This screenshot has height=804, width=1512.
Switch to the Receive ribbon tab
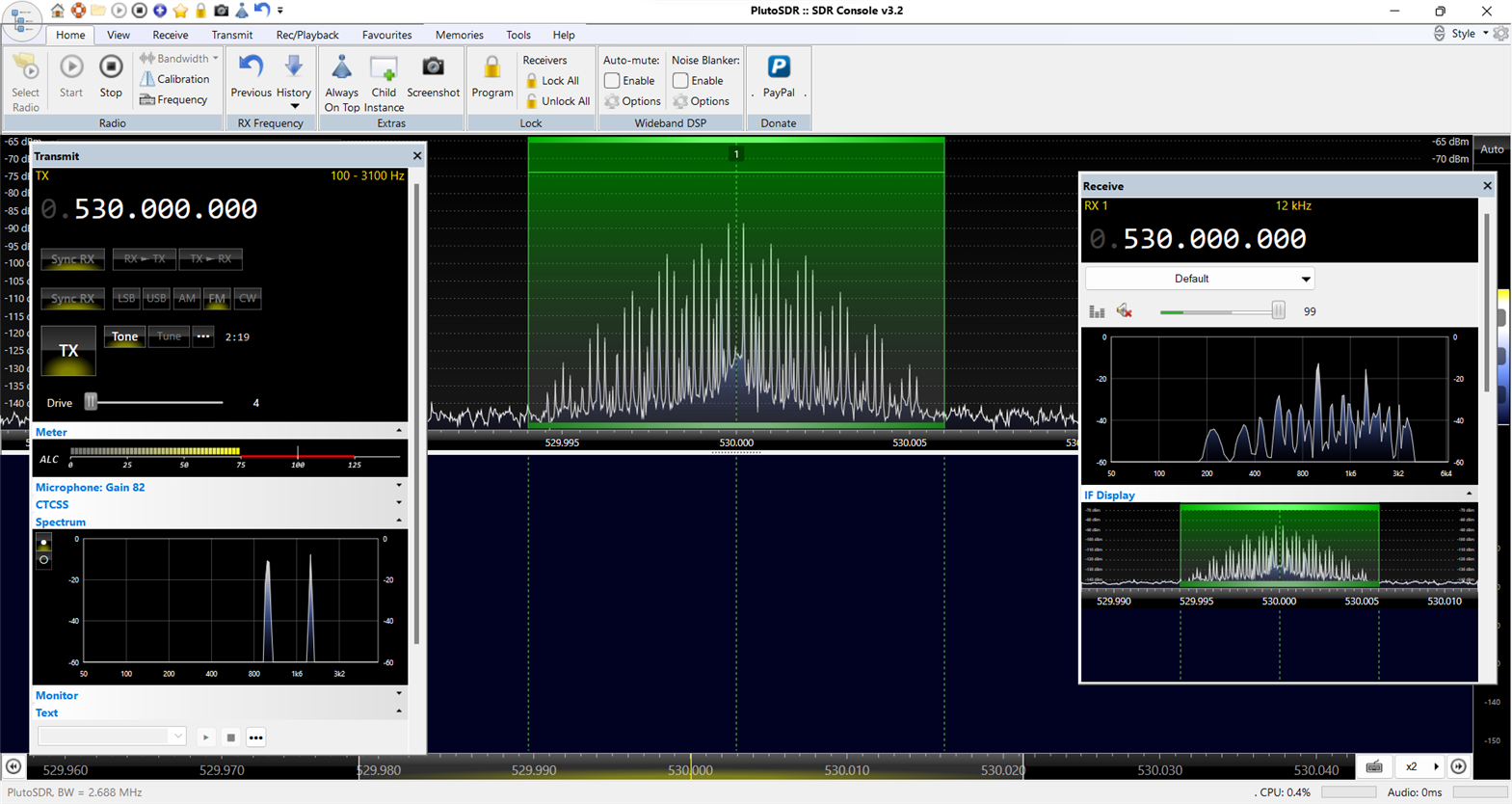pyautogui.click(x=170, y=35)
